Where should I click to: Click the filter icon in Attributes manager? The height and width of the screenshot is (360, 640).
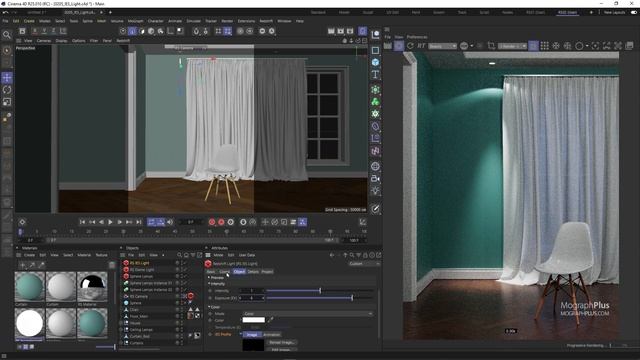(x=358, y=255)
